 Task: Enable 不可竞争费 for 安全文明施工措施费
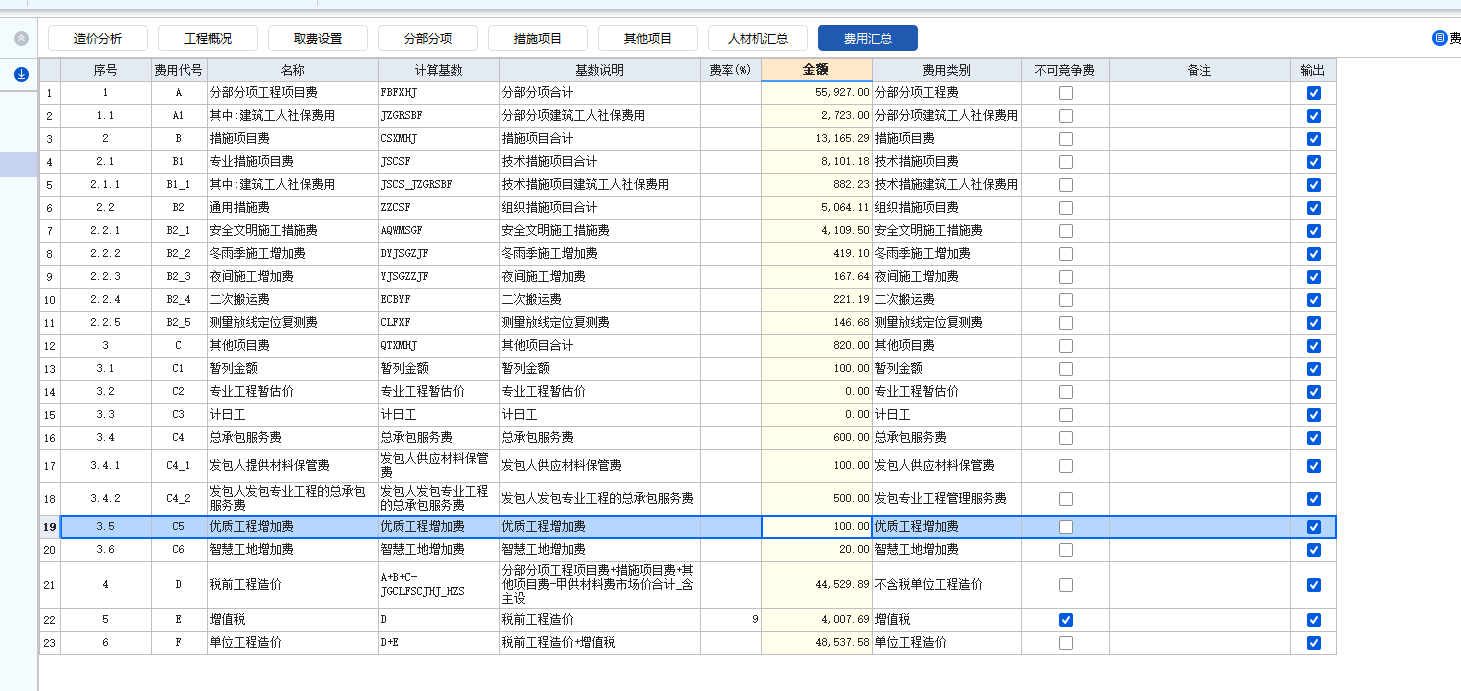(x=1065, y=230)
